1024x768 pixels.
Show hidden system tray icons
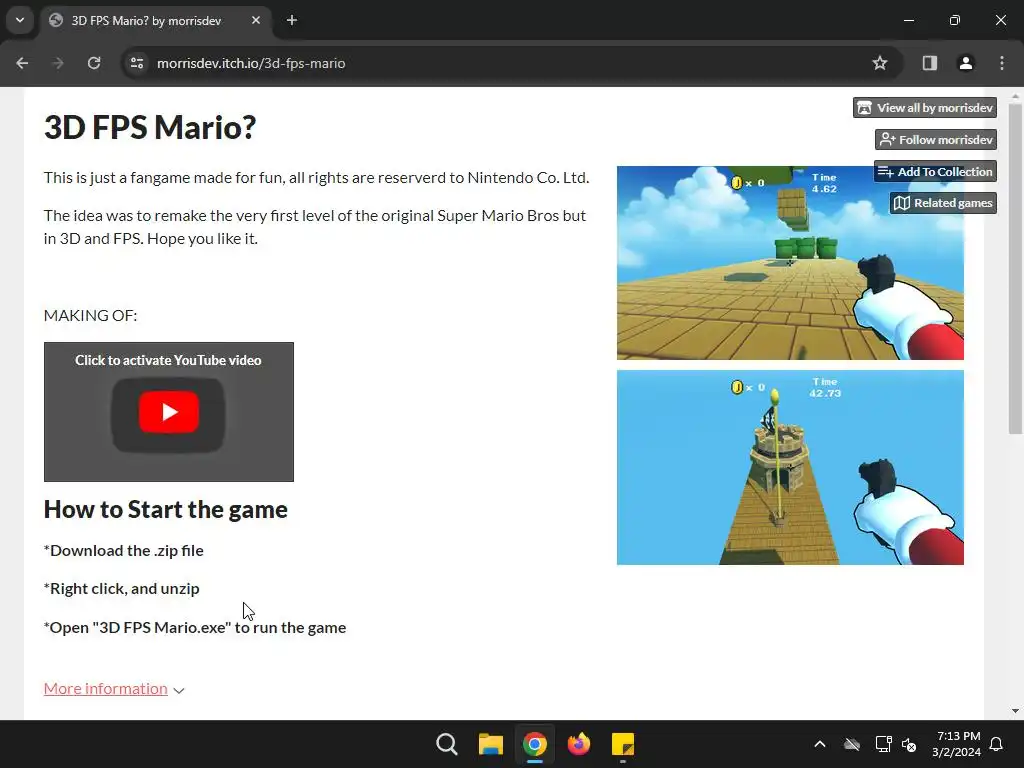pos(820,744)
